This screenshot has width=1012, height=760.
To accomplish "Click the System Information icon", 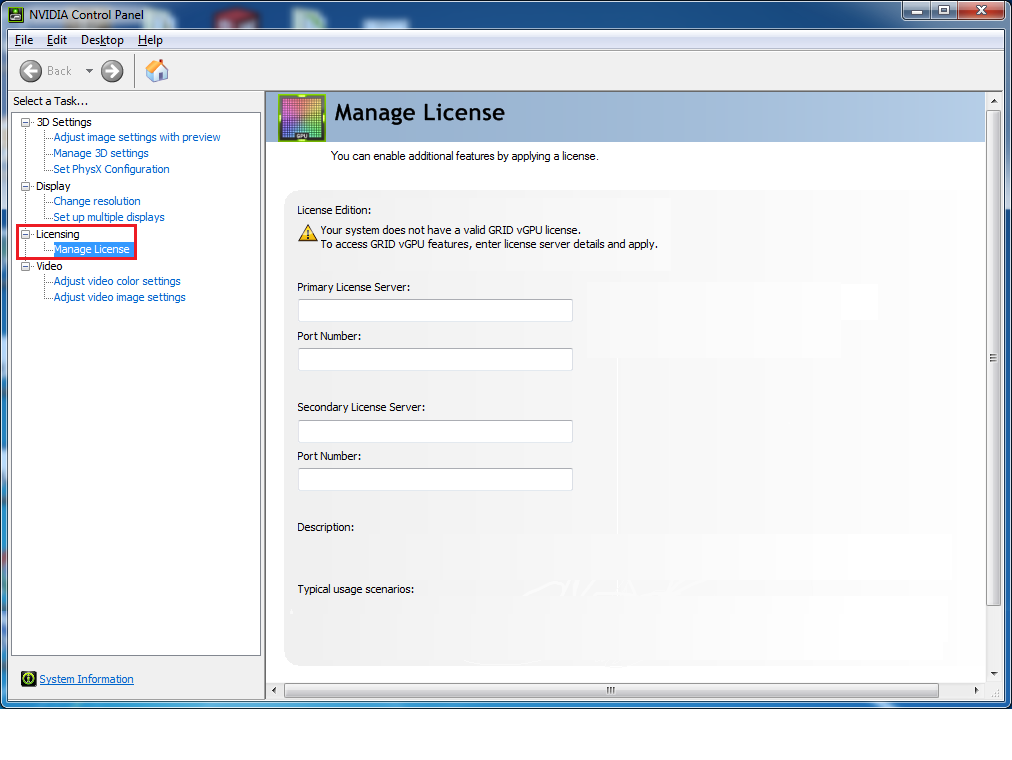I will (x=28, y=679).
